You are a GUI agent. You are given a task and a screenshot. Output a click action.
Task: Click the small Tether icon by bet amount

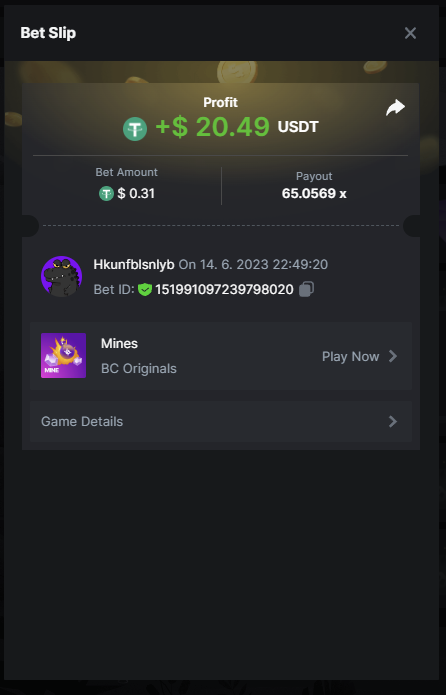[x=106, y=193]
